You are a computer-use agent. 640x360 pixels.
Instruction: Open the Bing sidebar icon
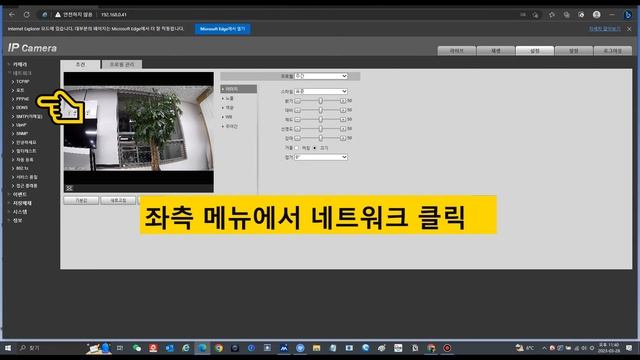tap(628, 15)
